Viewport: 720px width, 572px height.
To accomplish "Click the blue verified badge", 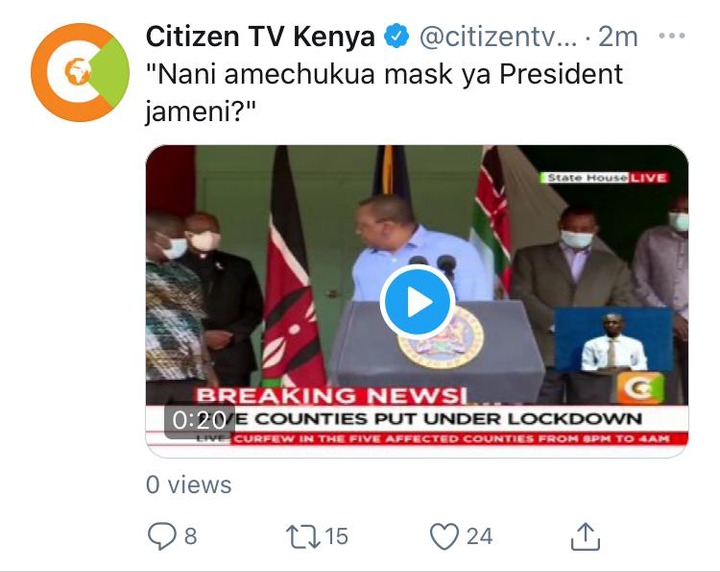I will (x=396, y=37).
